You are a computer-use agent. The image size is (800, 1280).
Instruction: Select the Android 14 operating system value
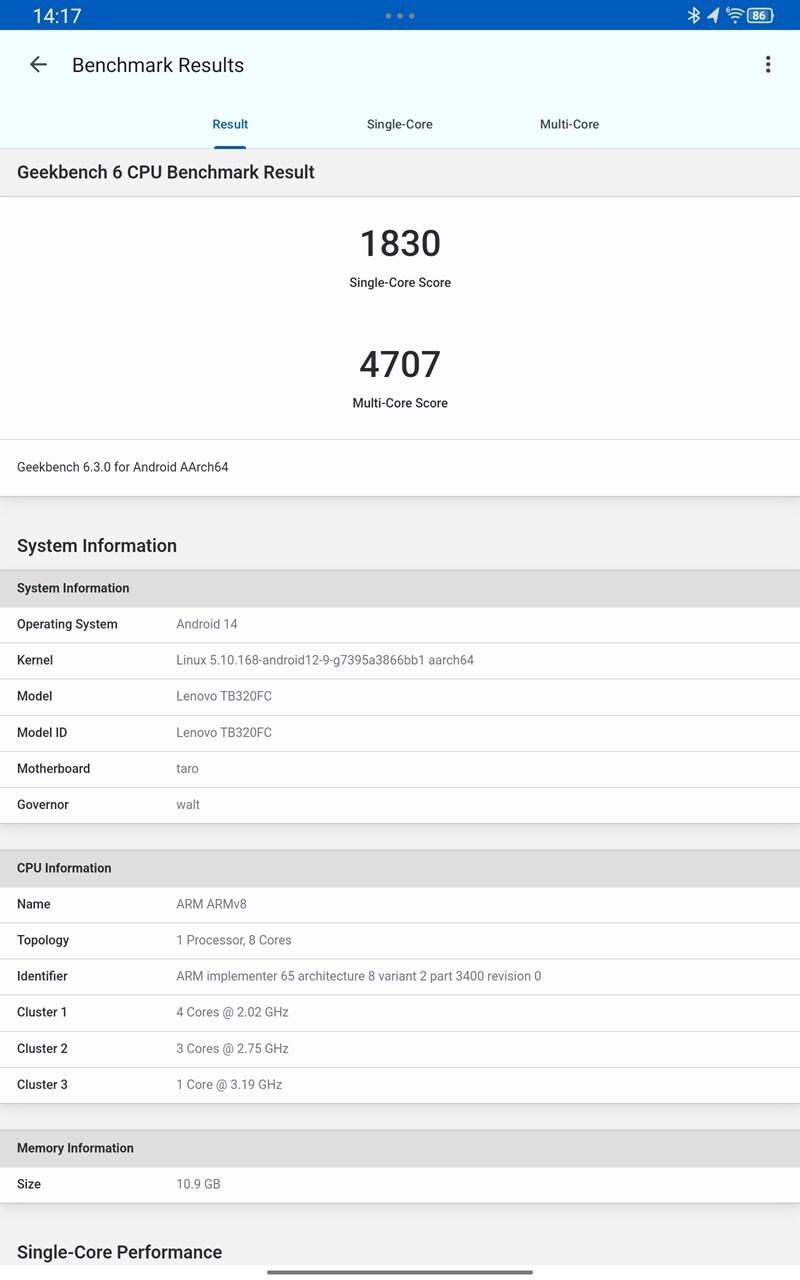(x=207, y=624)
